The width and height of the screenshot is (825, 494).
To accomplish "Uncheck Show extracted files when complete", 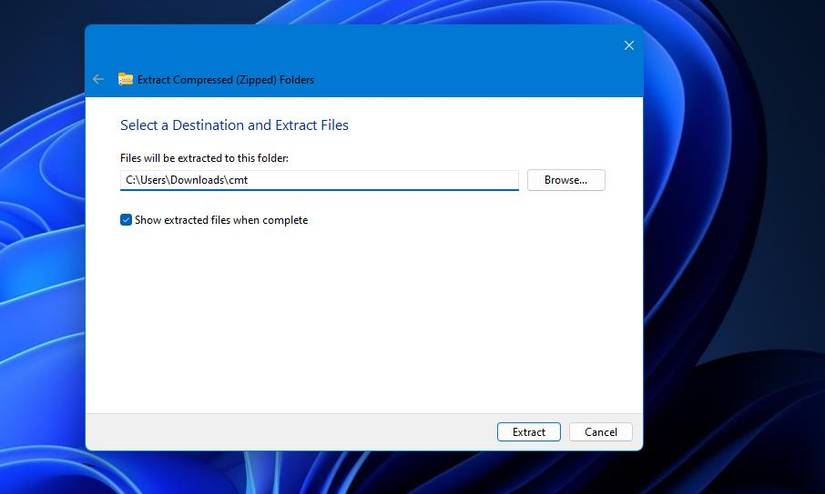I will point(126,220).
